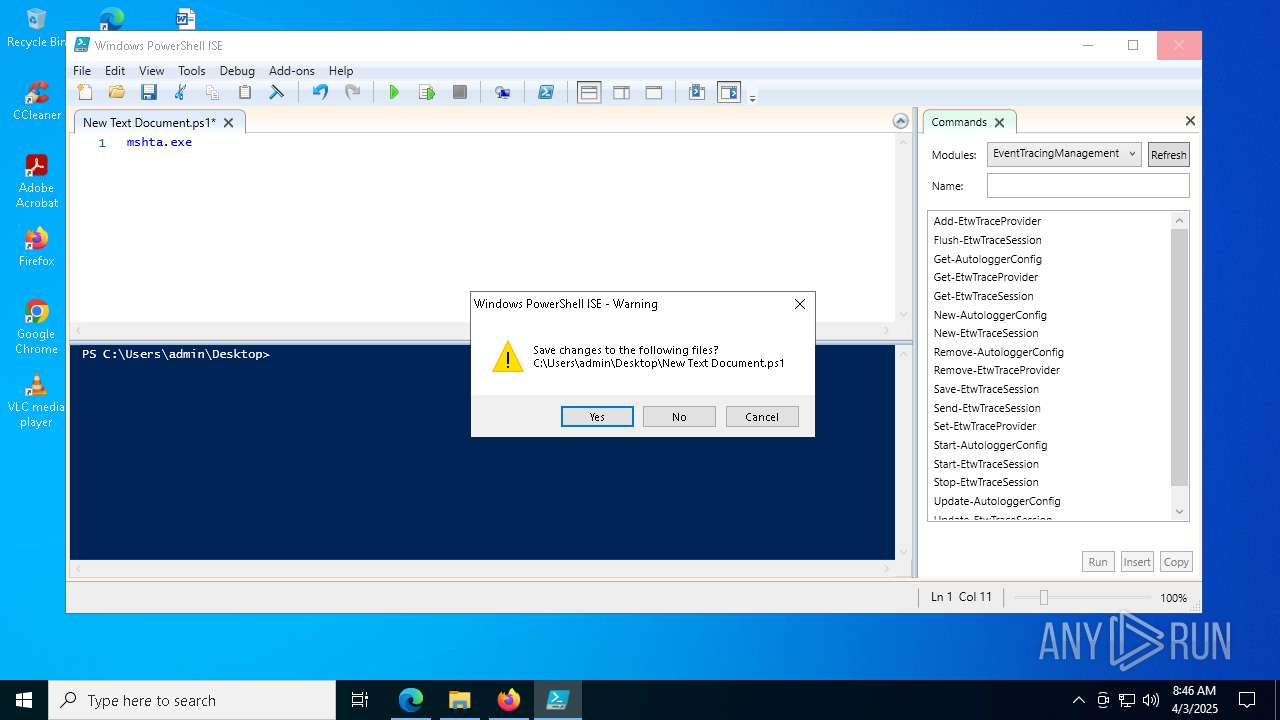Select Save-EtwTraceSession command
The image size is (1280, 720).
985,389
